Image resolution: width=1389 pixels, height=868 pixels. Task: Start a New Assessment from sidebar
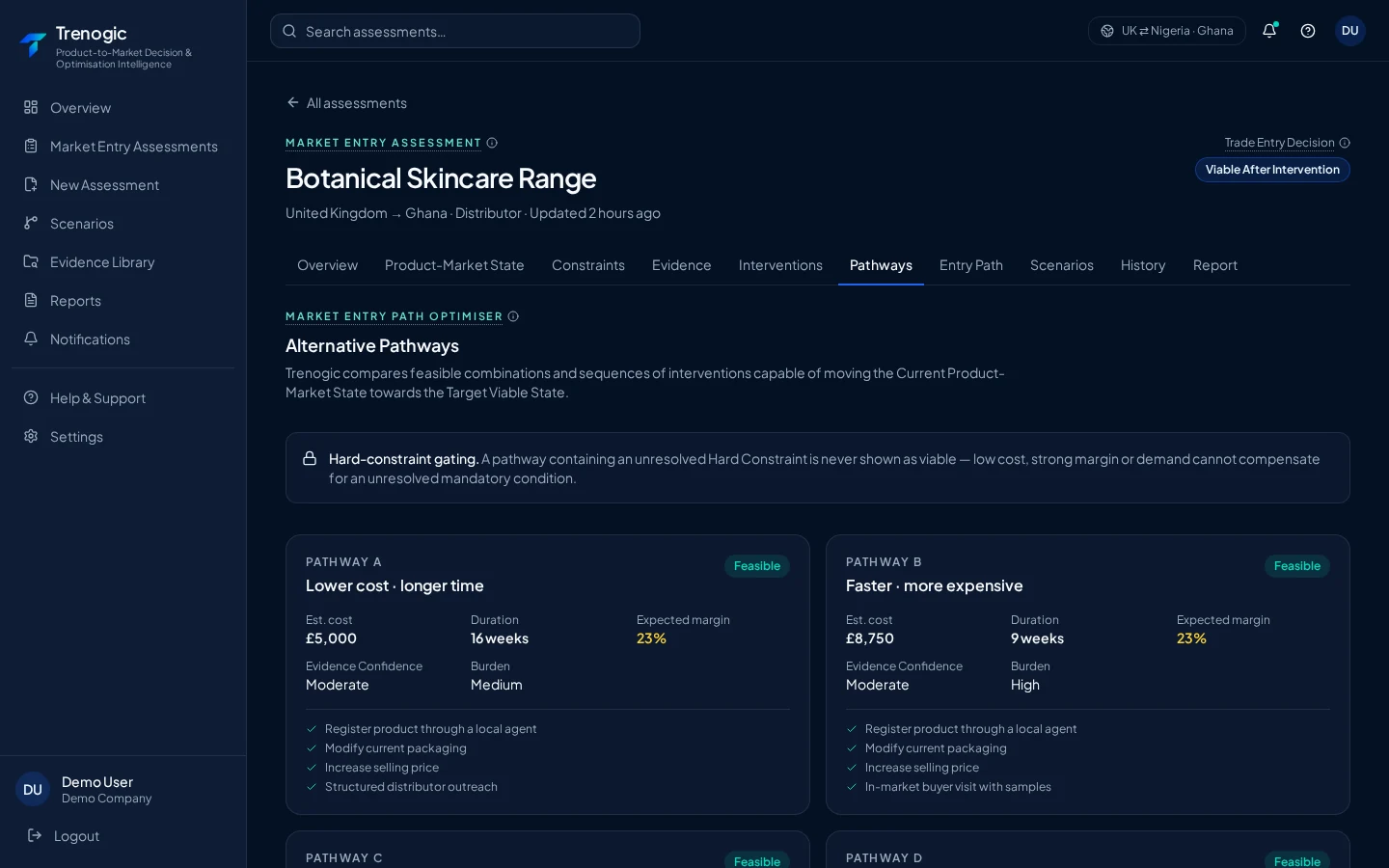pyautogui.click(x=123, y=185)
